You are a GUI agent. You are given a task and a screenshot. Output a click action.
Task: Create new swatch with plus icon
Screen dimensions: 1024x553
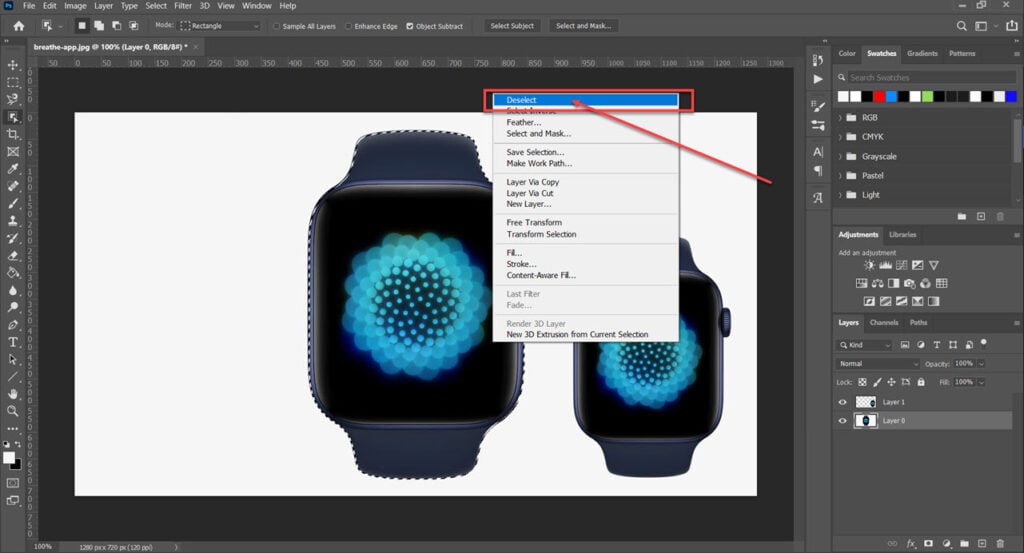[x=981, y=216]
